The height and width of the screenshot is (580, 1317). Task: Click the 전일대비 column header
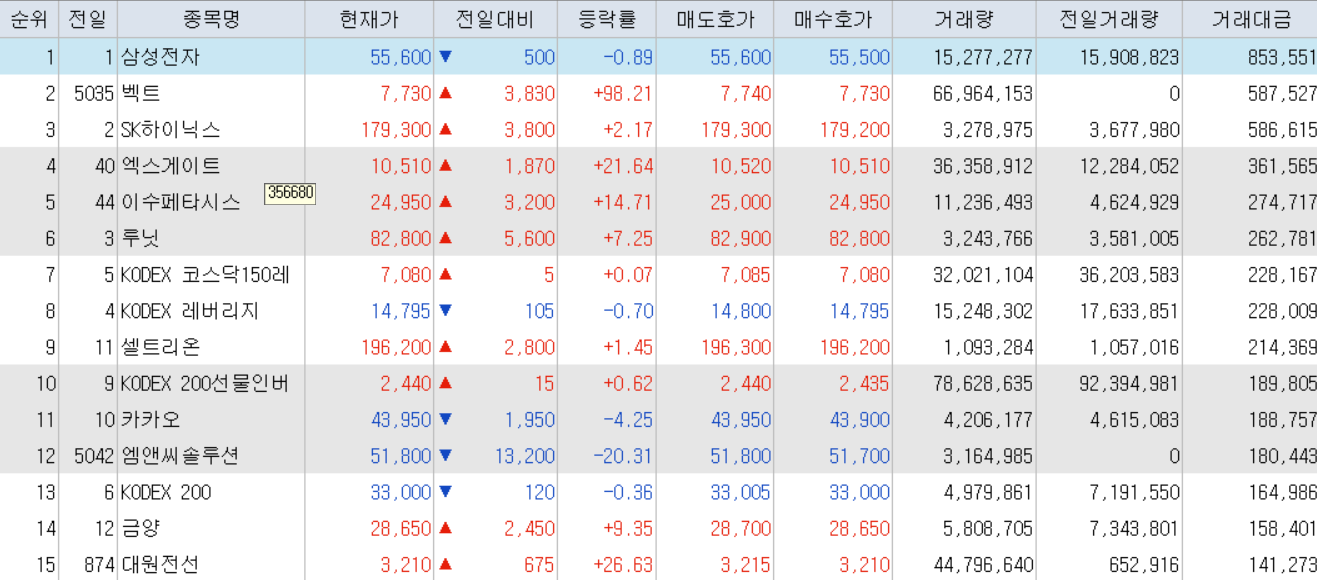[x=495, y=19]
